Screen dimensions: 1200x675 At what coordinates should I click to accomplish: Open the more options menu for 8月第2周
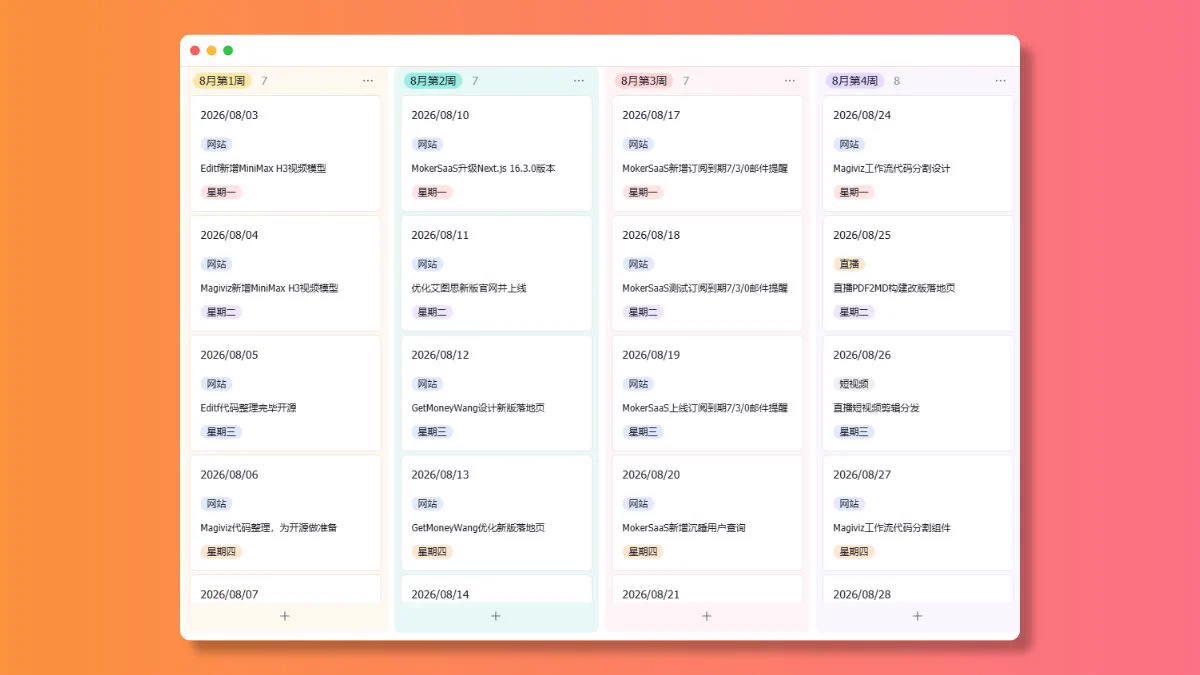pyautogui.click(x=579, y=81)
